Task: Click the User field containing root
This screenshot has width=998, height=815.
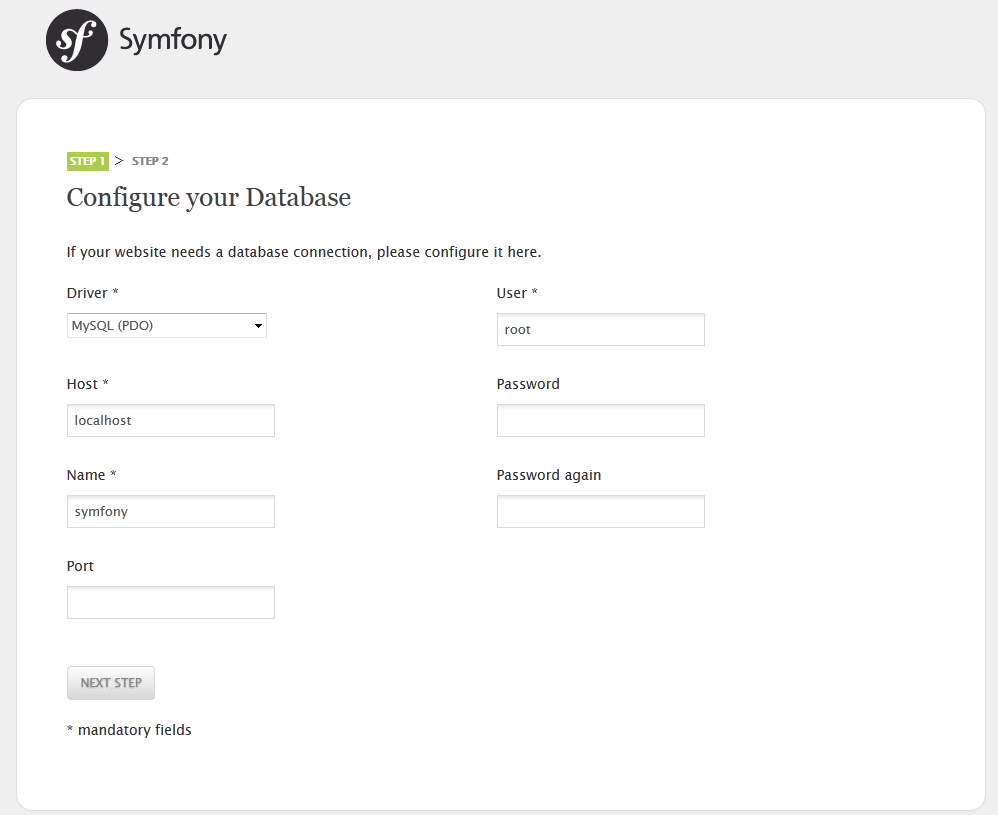Action: point(600,330)
